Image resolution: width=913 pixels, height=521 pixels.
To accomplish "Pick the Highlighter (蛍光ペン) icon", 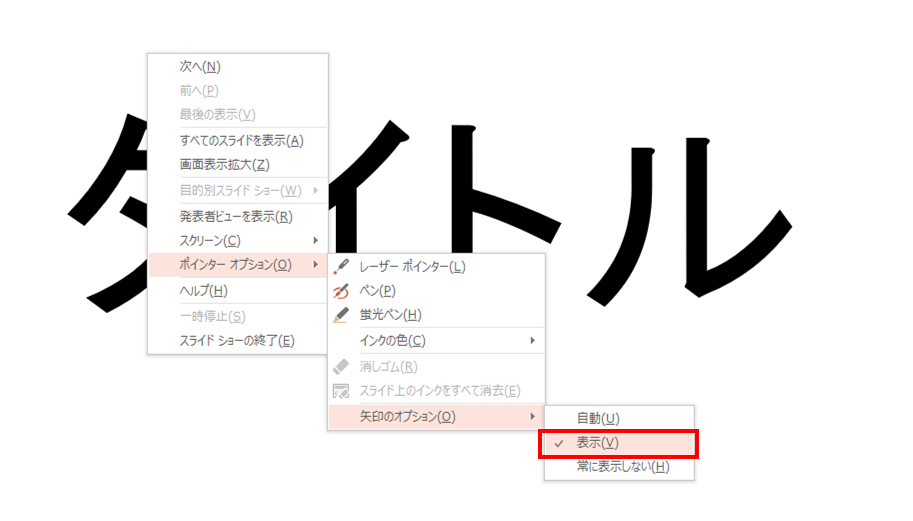I will tap(341, 315).
